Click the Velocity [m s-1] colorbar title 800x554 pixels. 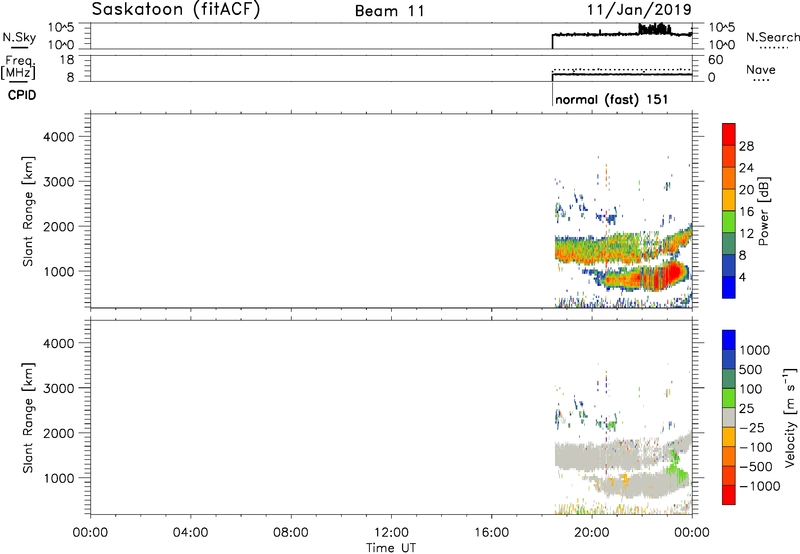click(x=790, y=417)
